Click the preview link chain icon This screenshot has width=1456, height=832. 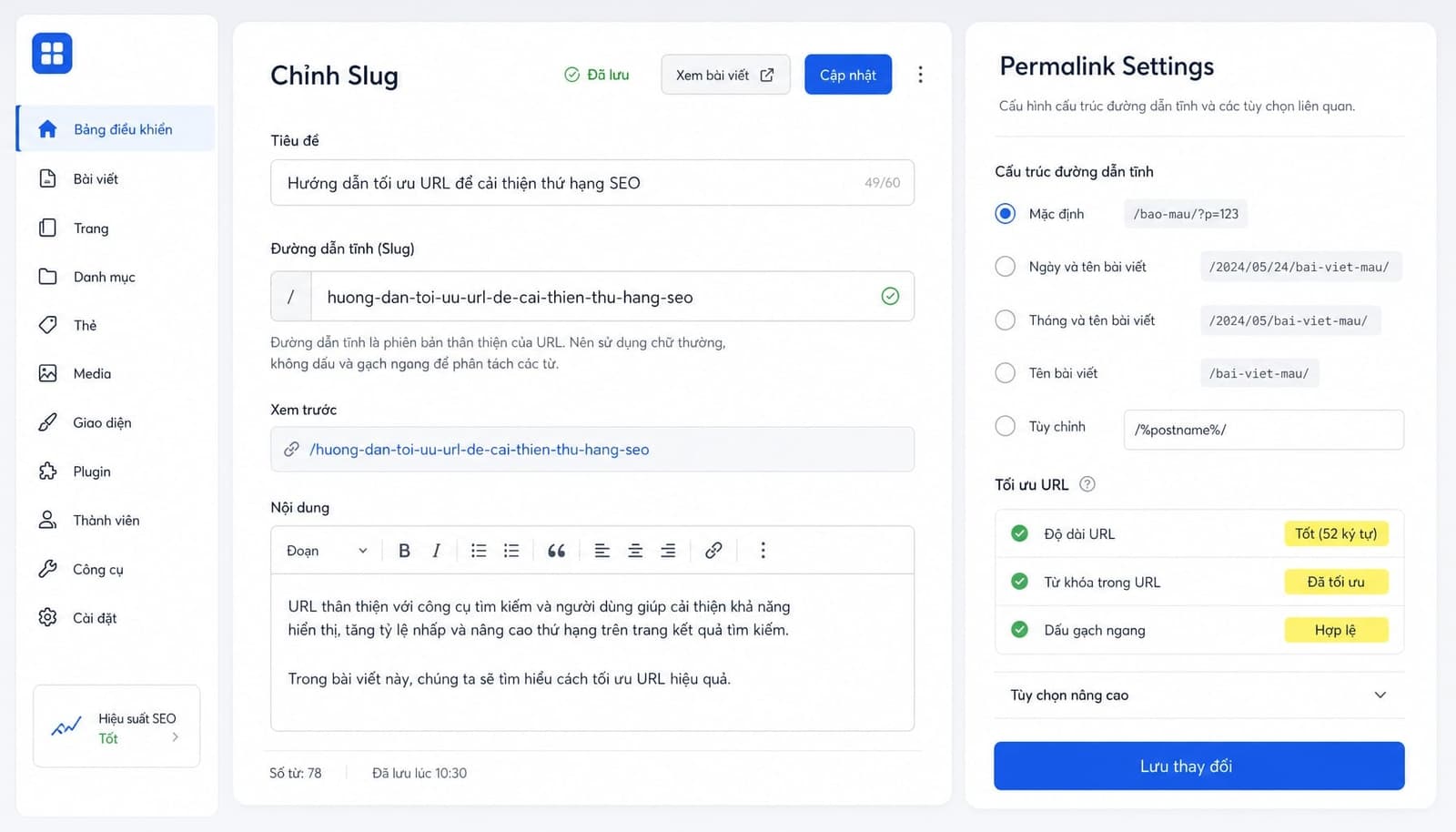(291, 450)
